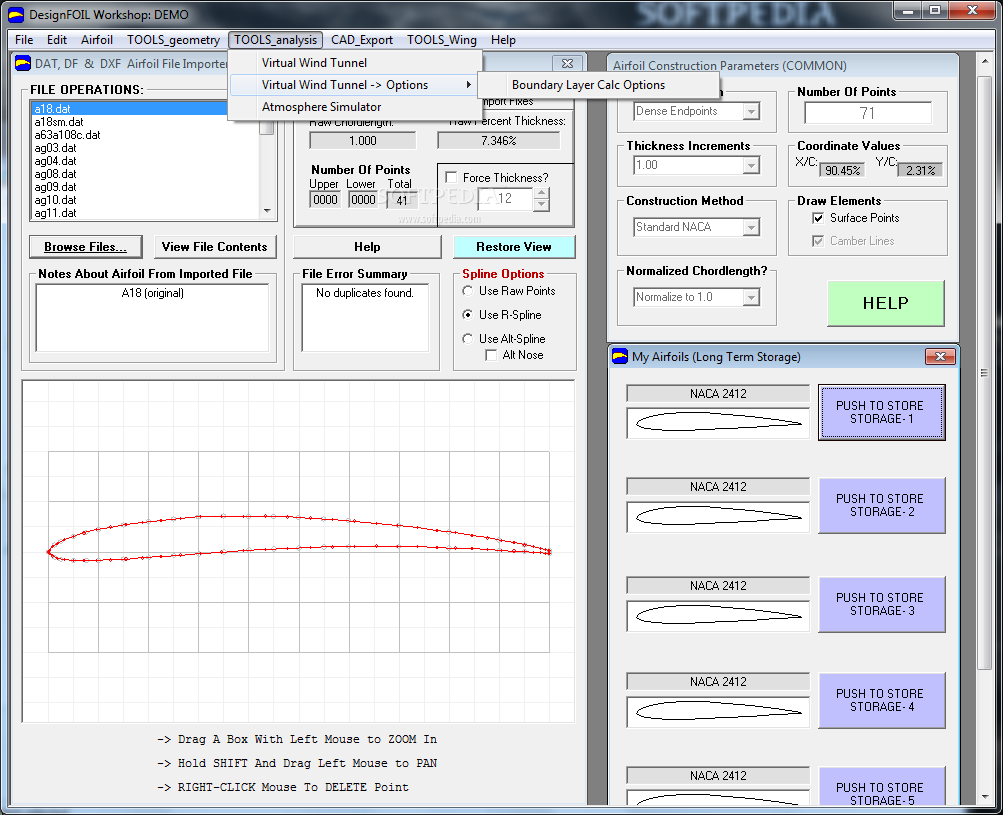Select a18sm.dat in the file list
The image size is (1003, 815).
[146, 122]
